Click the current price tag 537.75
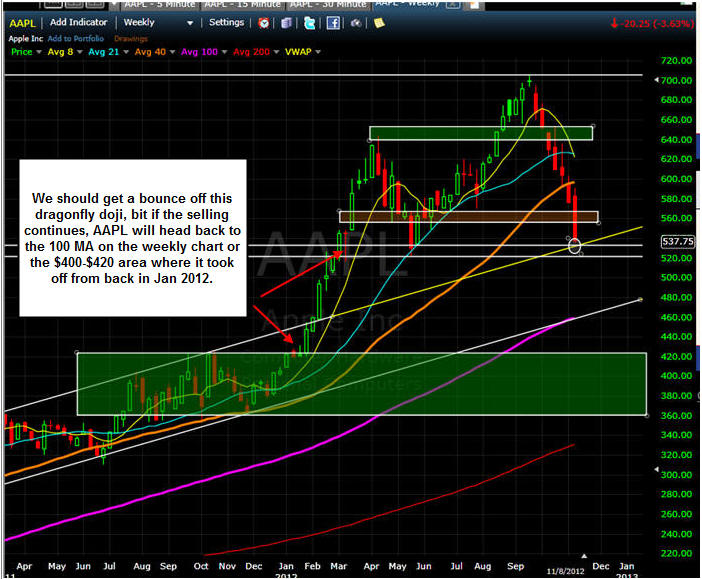Image resolution: width=702 pixels, height=579 pixels. 678,241
